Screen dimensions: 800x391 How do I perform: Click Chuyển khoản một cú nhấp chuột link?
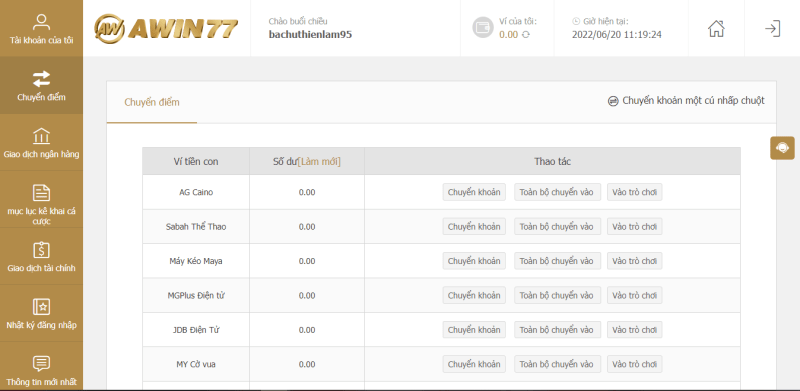pyautogui.click(x=686, y=101)
